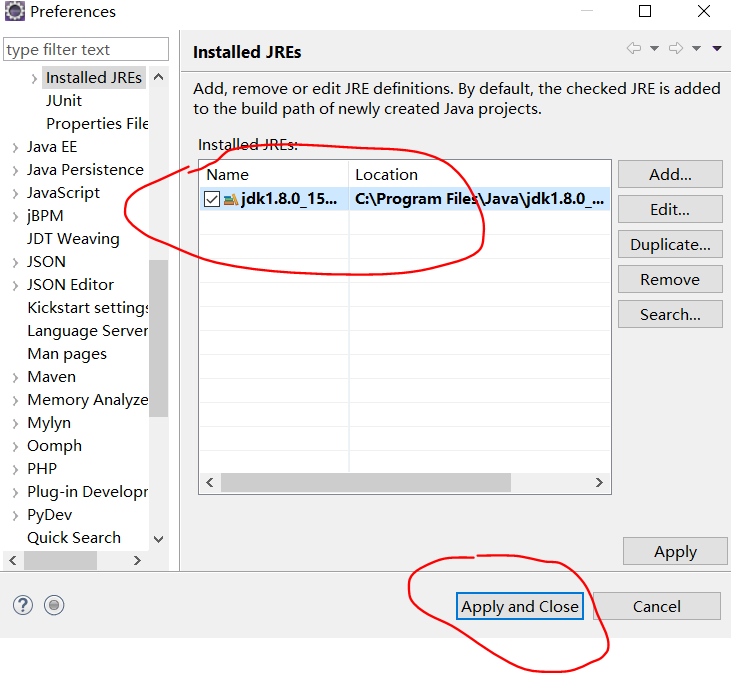Select Properties File tree entry
Viewport: 731px width, 673px height.
(97, 124)
